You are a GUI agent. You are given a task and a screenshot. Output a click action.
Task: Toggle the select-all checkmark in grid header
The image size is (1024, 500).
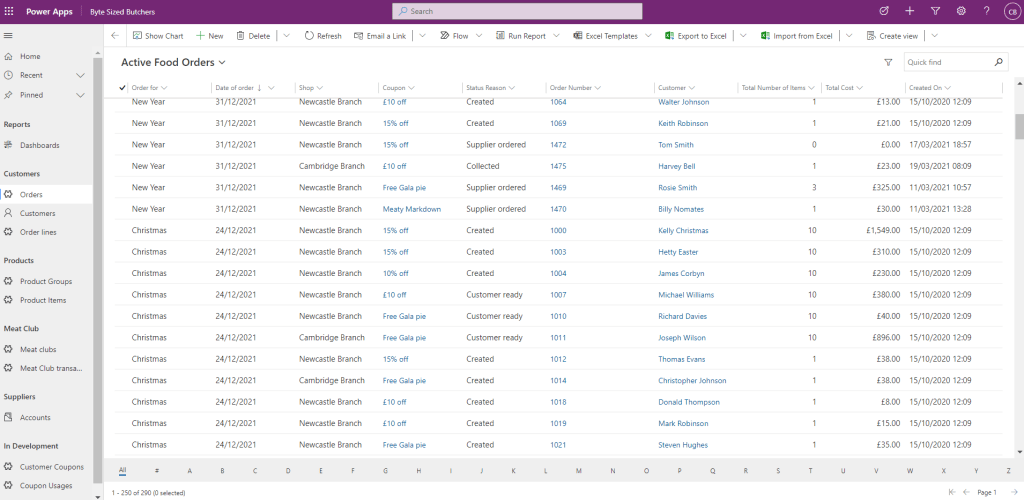click(122, 88)
